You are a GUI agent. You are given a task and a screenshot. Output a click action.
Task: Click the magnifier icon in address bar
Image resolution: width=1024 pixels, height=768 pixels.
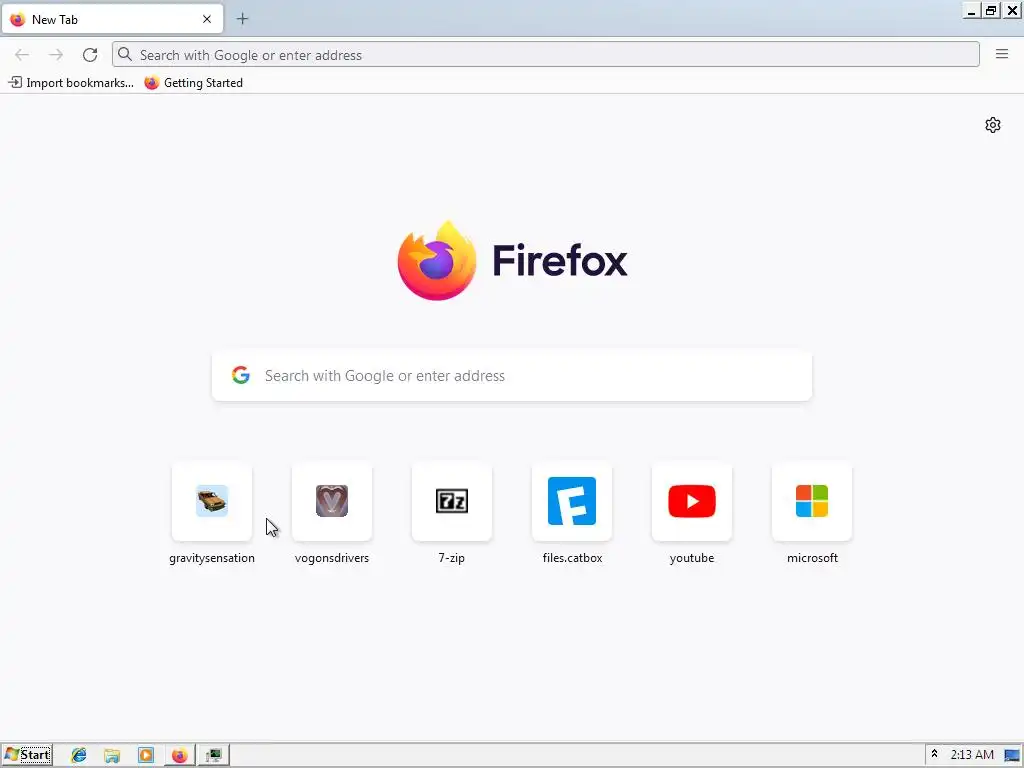[x=125, y=54]
